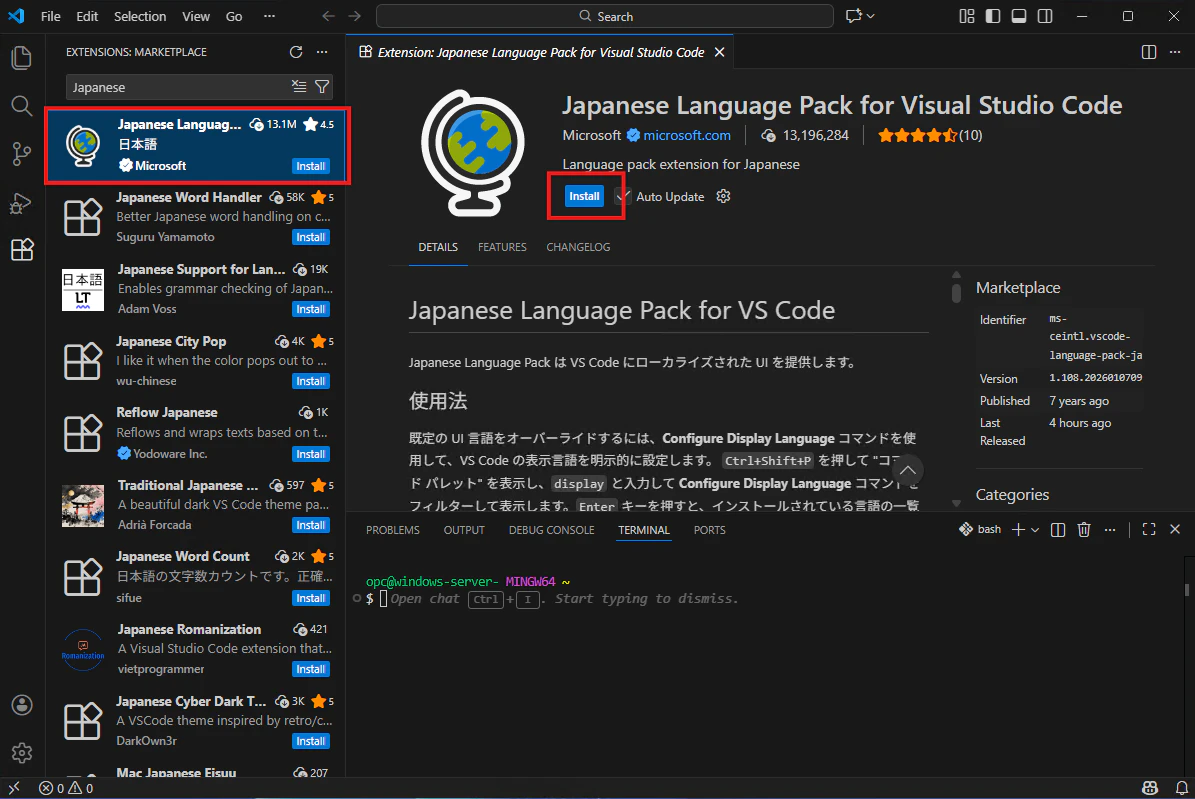The image size is (1195, 799).
Task: Split the editor to the right
Action: click(1149, 52)
